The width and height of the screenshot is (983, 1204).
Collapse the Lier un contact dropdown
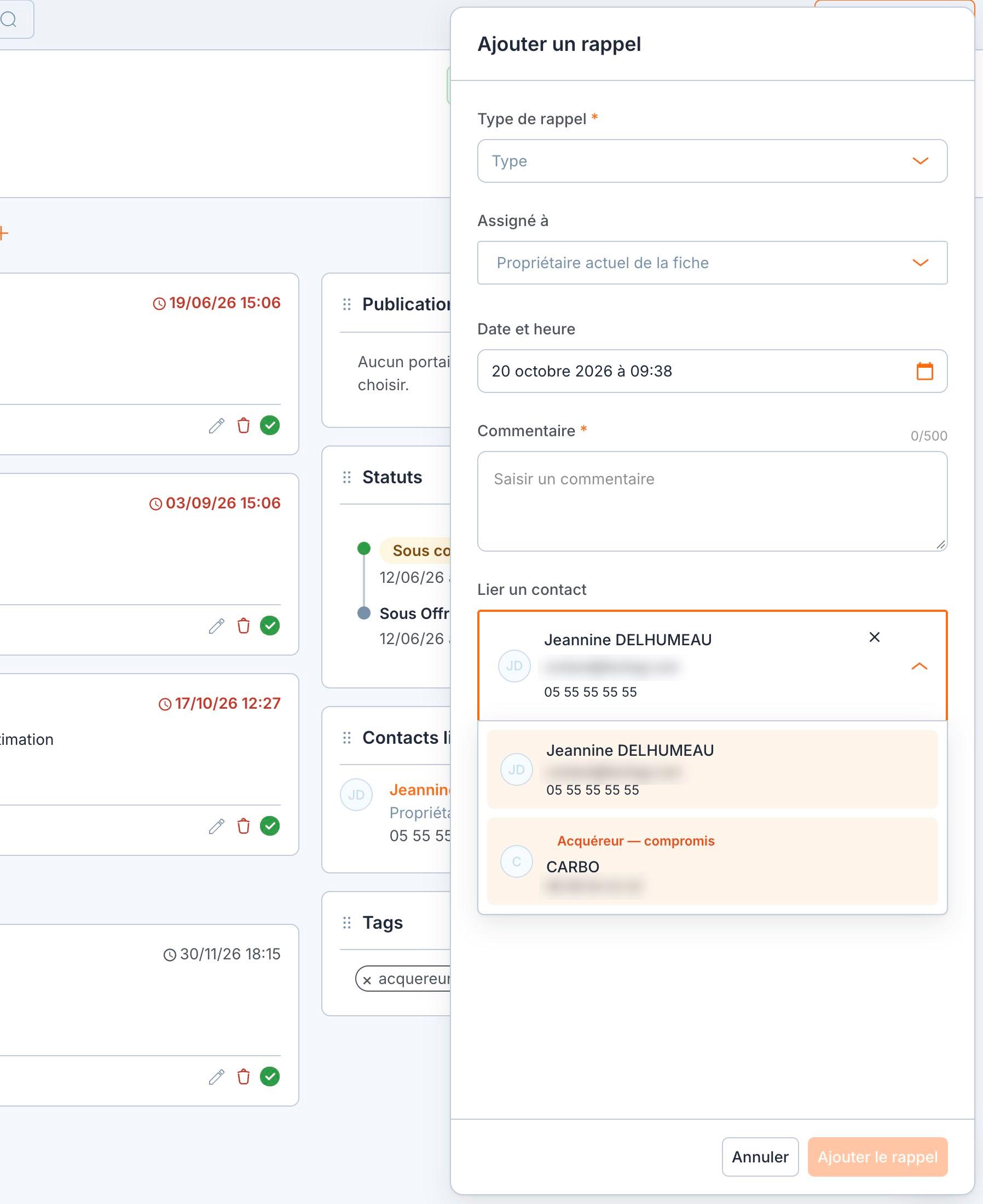click(x=920, y=666)
